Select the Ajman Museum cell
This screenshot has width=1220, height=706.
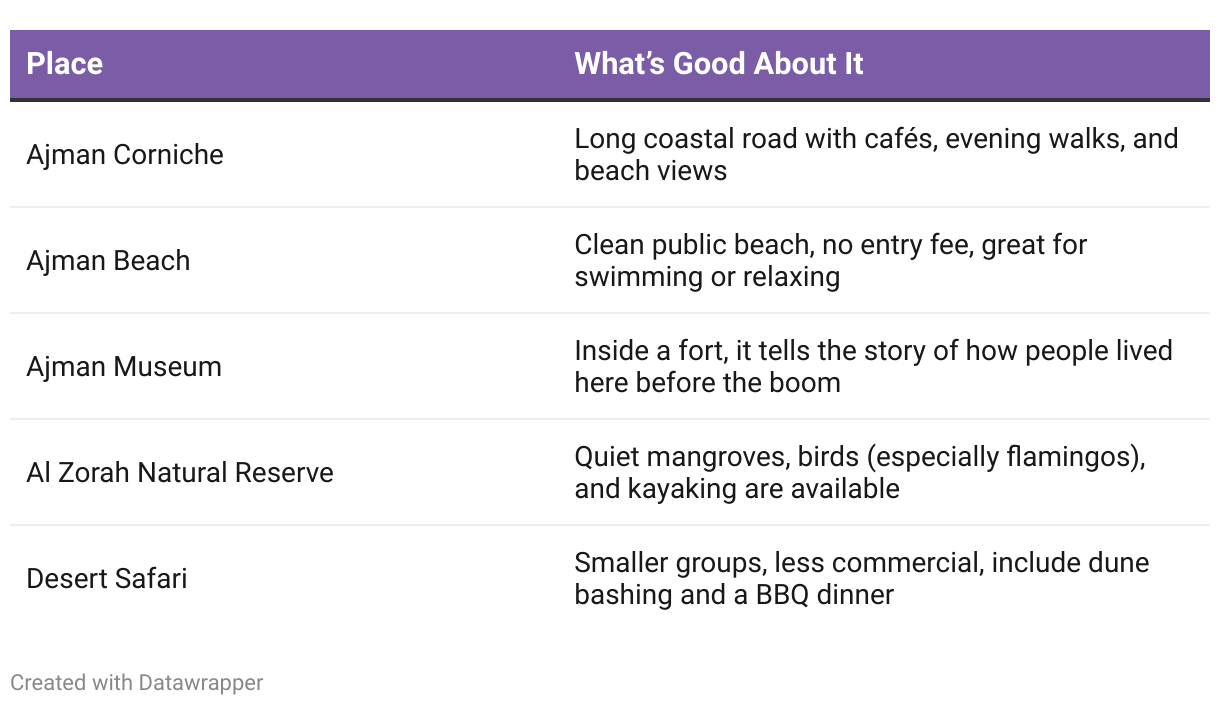tap(124, 367)
